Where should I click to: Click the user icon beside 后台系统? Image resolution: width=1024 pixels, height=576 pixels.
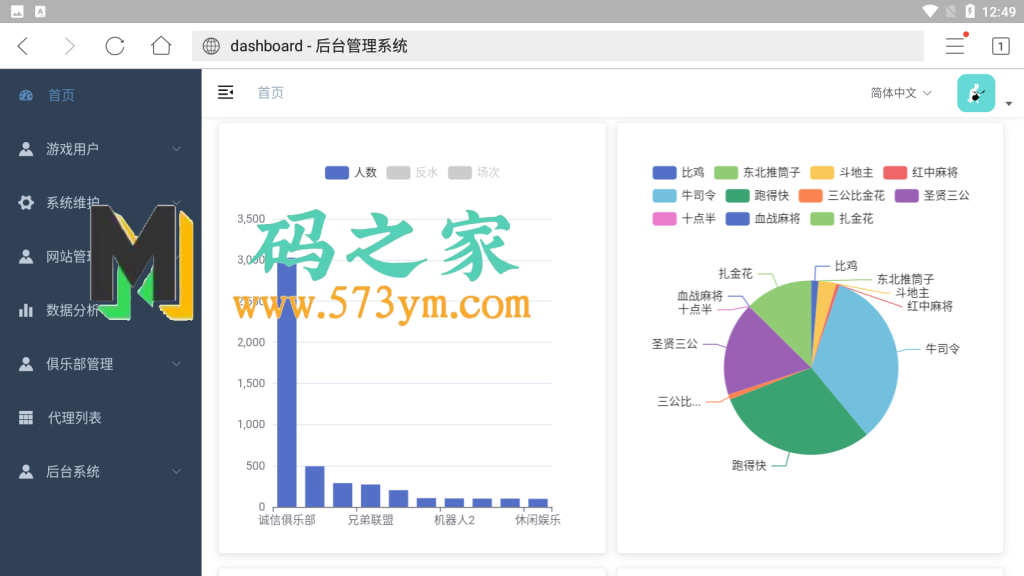tap(26, 472)
